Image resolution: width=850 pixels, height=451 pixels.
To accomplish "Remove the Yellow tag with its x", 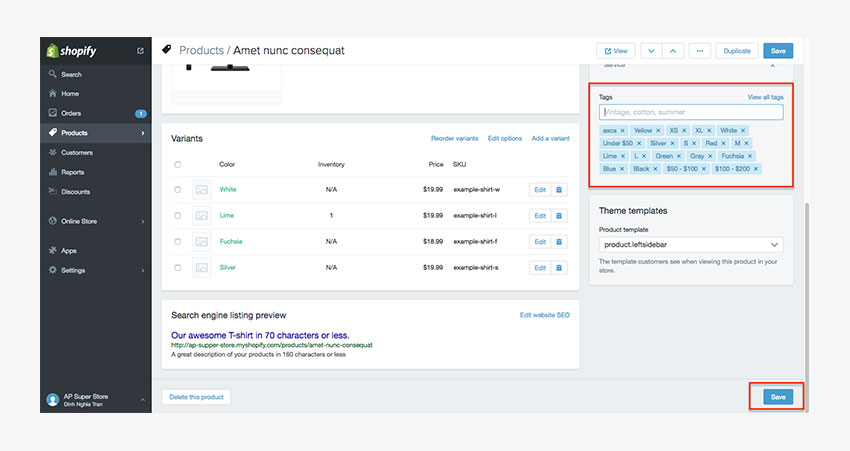I will click(658, 131).
